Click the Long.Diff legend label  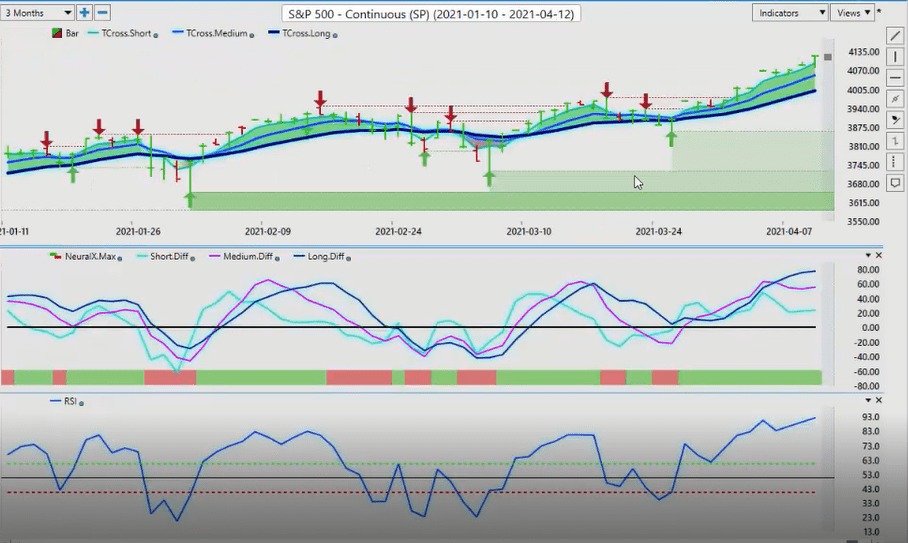point(325,256)
